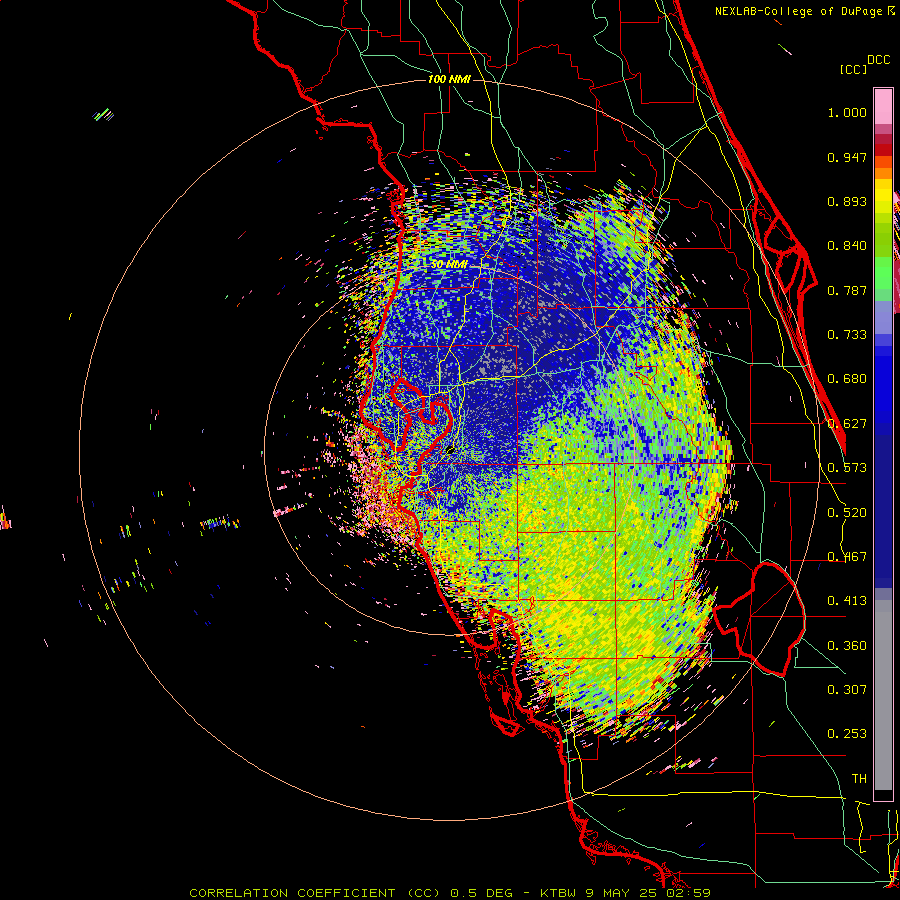Click the 0.307 value on the color scale

pyautogui.click(x=847, y=690)
